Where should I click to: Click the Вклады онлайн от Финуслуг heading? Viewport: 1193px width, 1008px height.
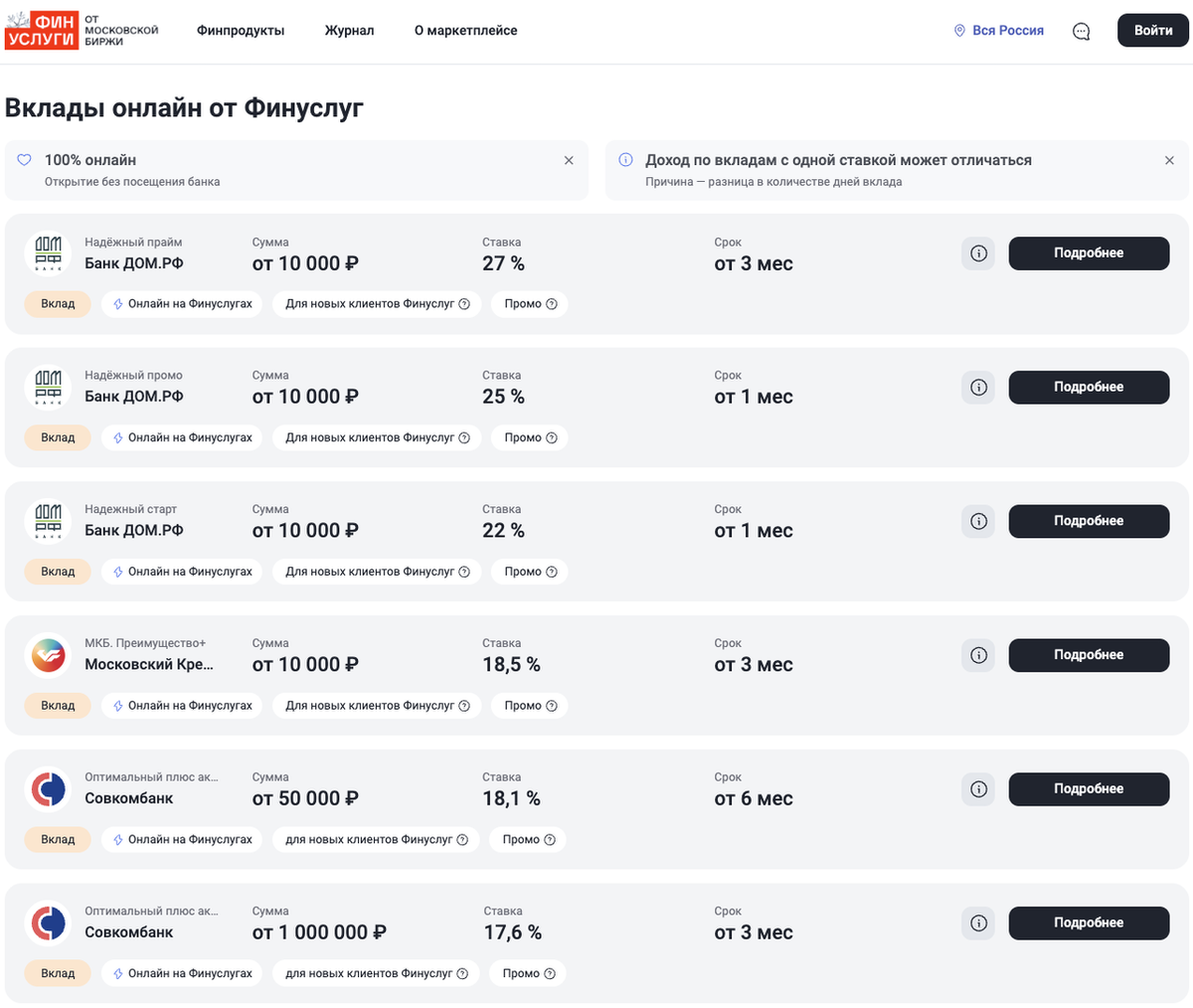(184, 107)
